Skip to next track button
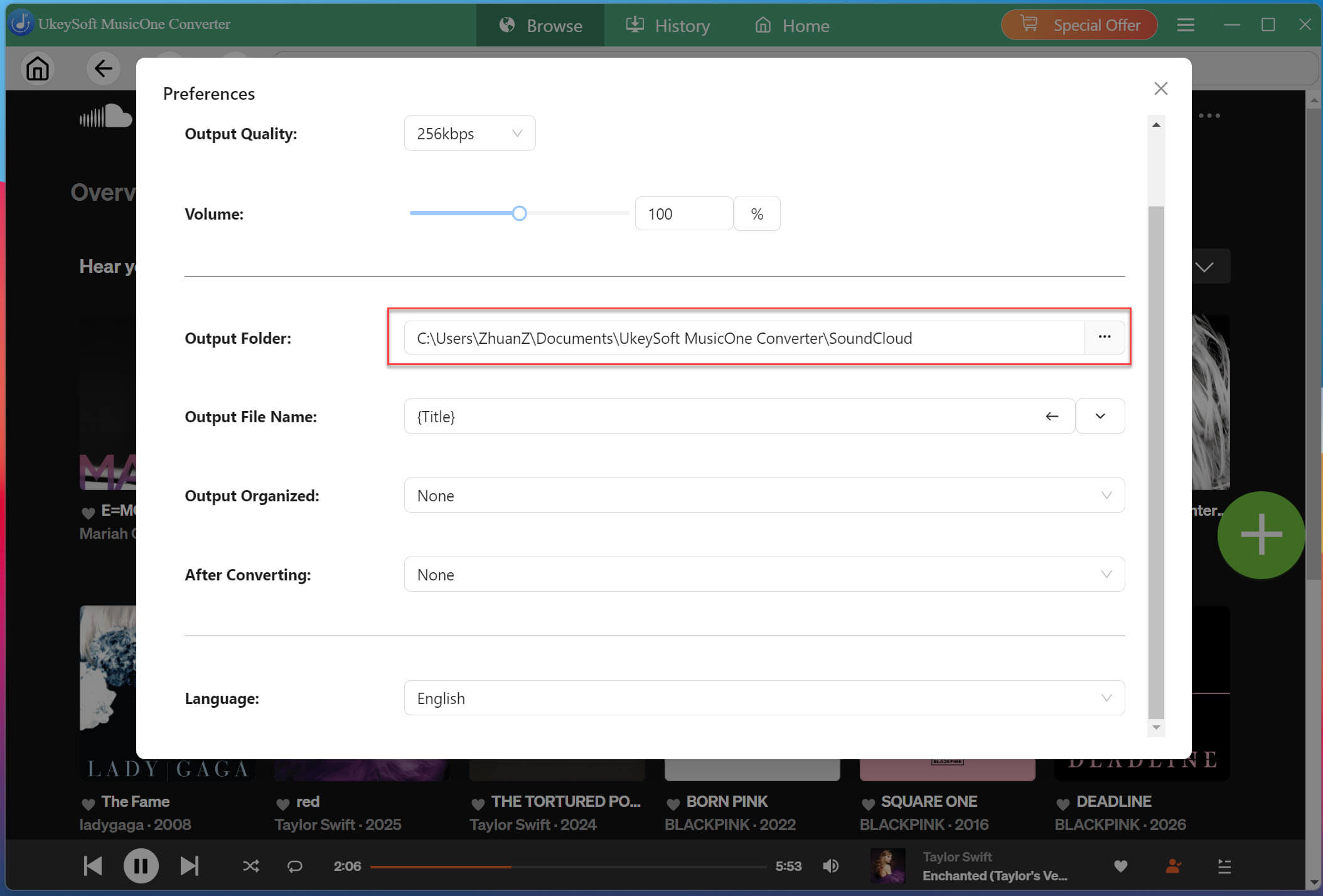The height and width of the screenshot is (896, 1323). (189, 866)
